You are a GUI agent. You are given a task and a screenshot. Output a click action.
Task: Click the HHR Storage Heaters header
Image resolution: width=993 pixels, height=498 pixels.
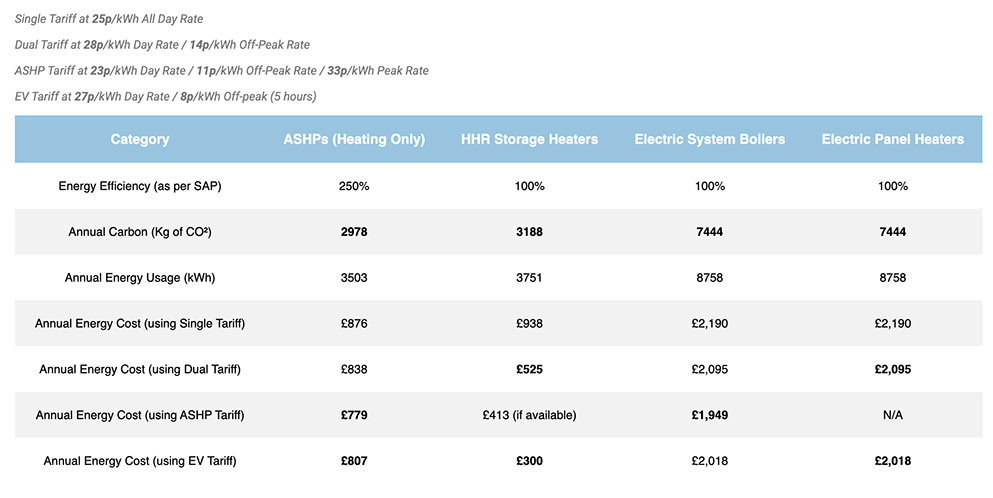tap(530, 139)
